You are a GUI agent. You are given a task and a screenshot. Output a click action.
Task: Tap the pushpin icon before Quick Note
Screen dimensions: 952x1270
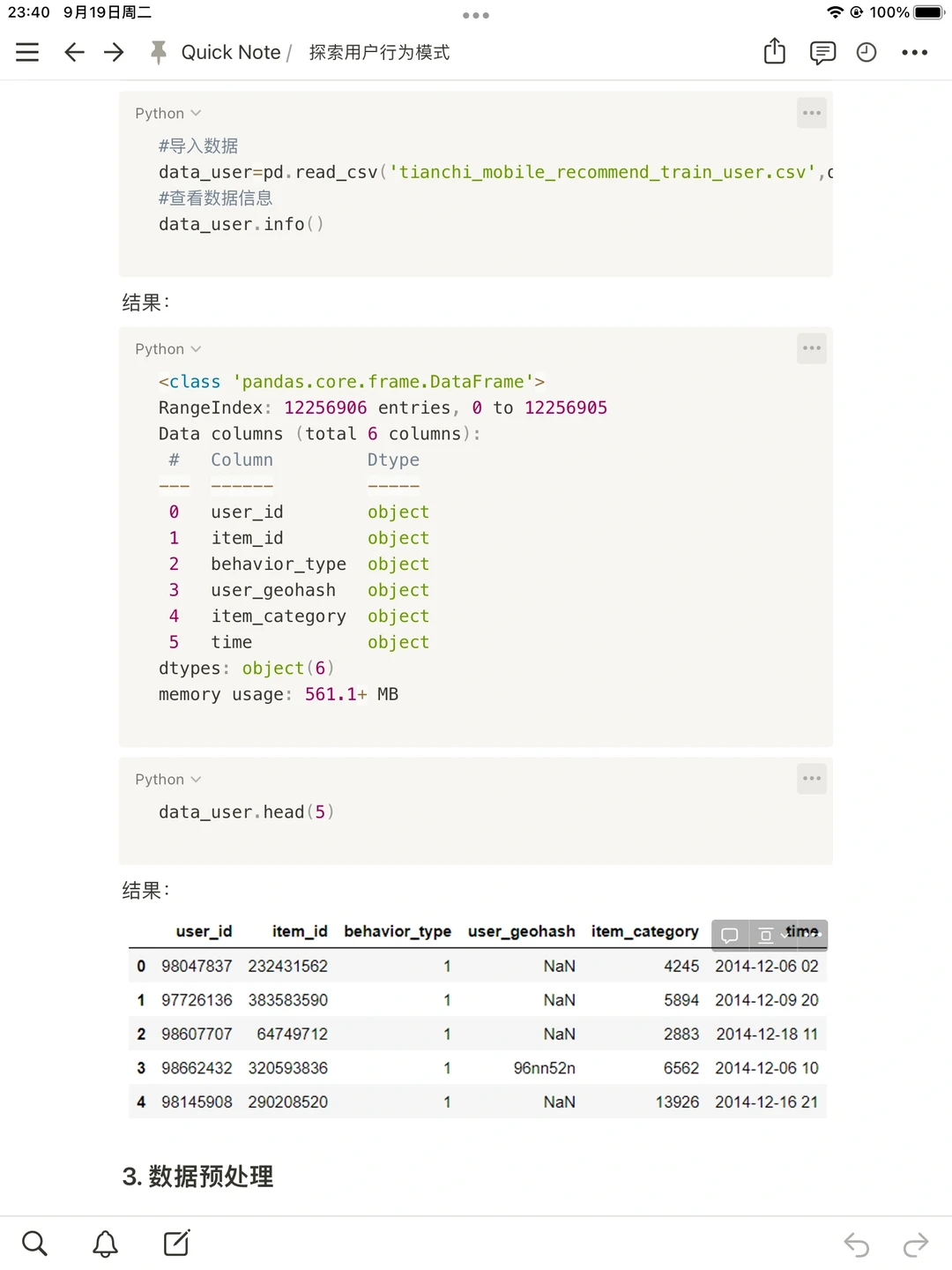159,53
